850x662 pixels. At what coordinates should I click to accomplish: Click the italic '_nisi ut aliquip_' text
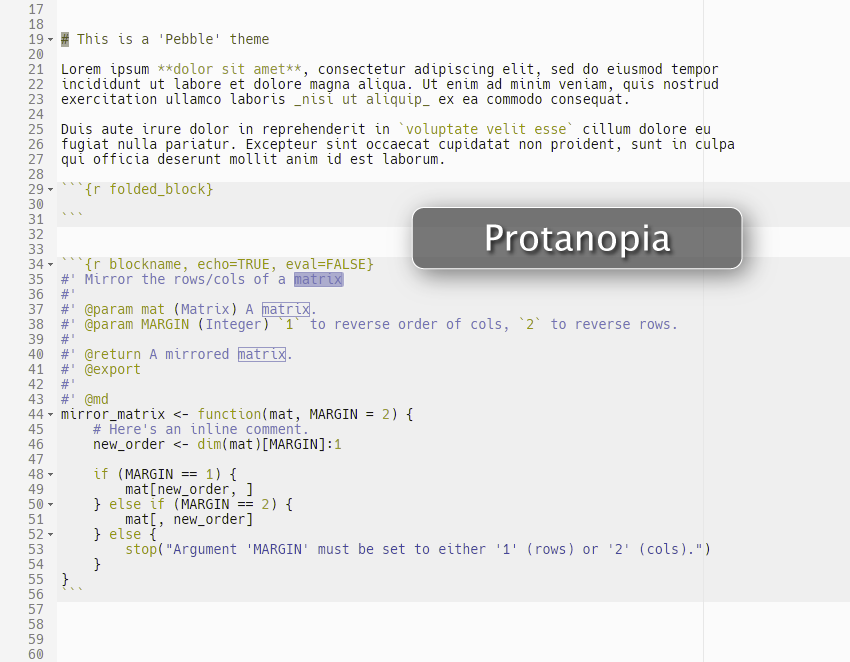click(x=362, y=100)
